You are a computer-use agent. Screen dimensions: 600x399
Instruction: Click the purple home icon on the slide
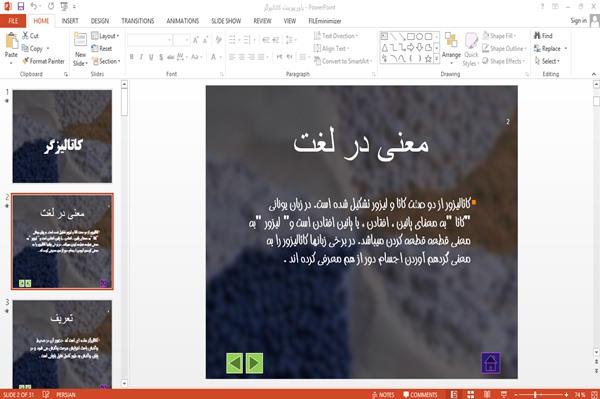tap(491, 363)
